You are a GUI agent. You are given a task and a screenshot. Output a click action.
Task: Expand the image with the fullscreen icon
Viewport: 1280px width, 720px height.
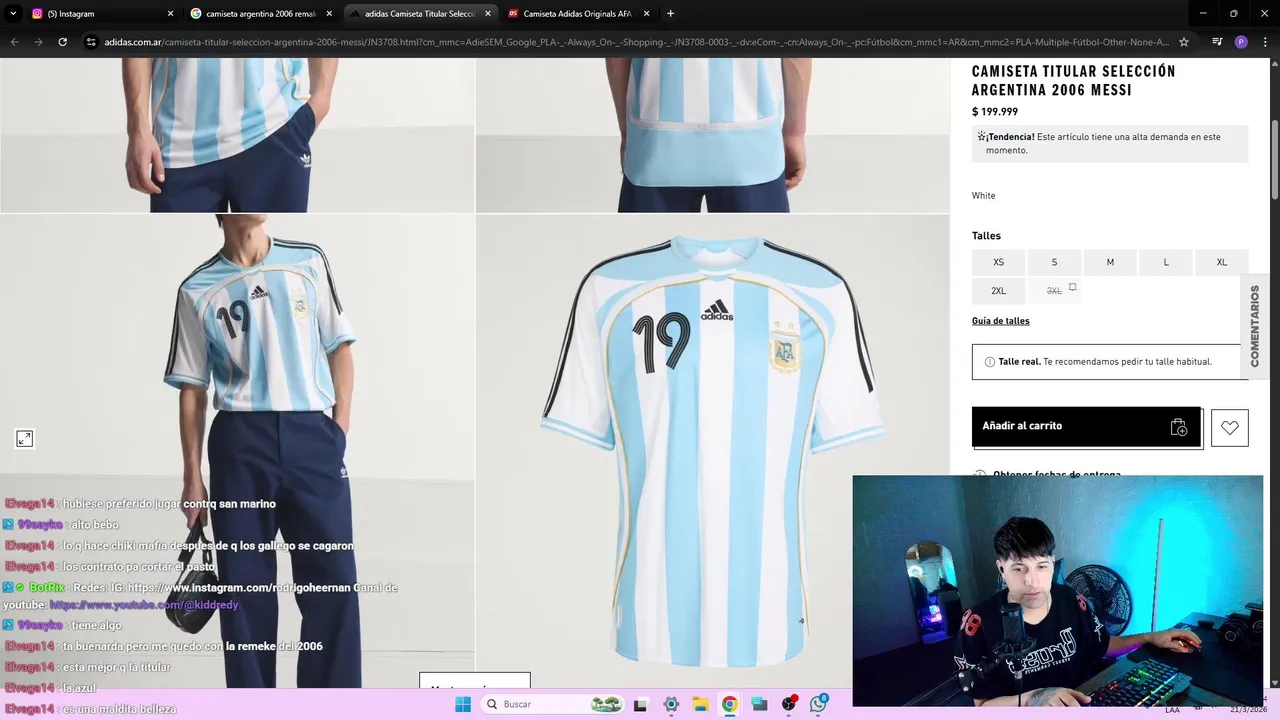(25, 438)
